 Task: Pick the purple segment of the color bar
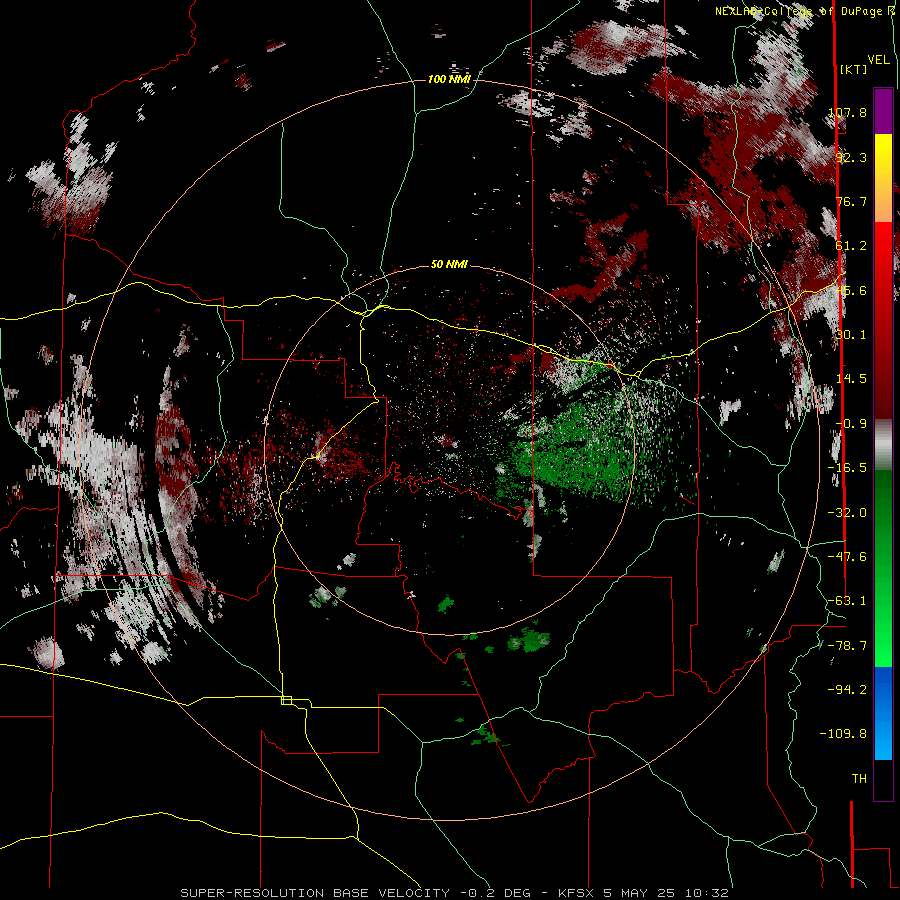click(x=883, y=111)
